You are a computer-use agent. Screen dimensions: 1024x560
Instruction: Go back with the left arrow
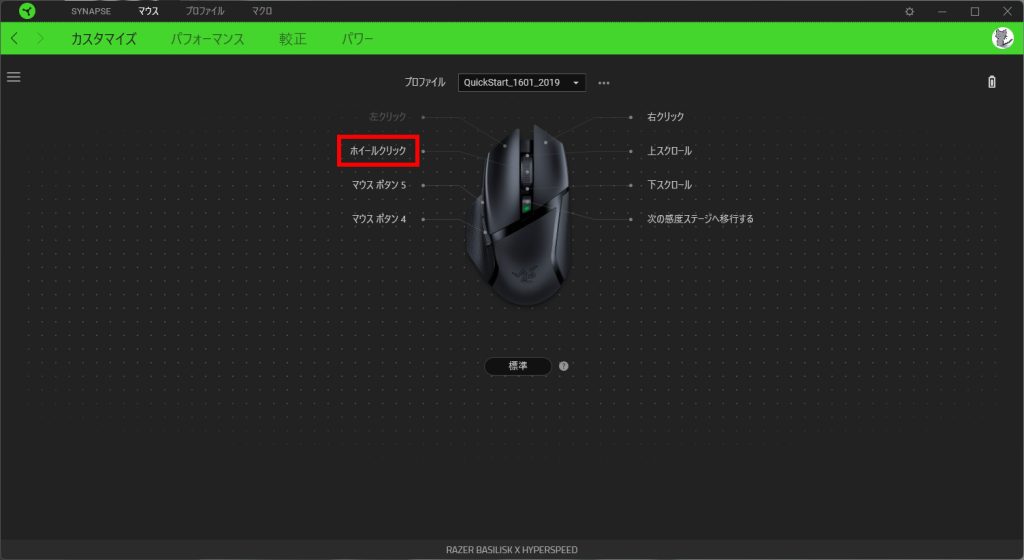pyautogui.click(x=14, y=39)
